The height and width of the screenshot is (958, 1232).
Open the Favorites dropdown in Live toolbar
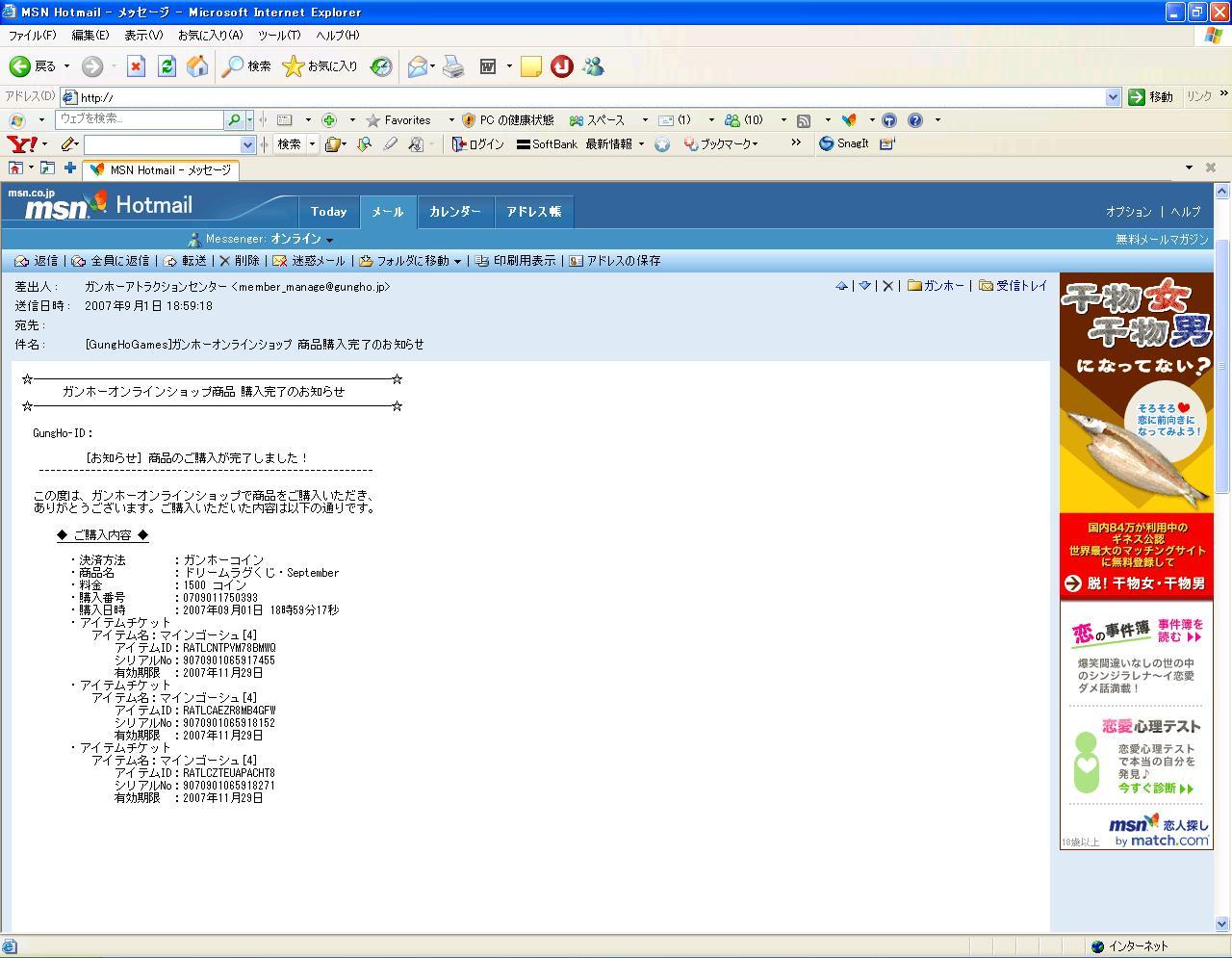[451, 120]
